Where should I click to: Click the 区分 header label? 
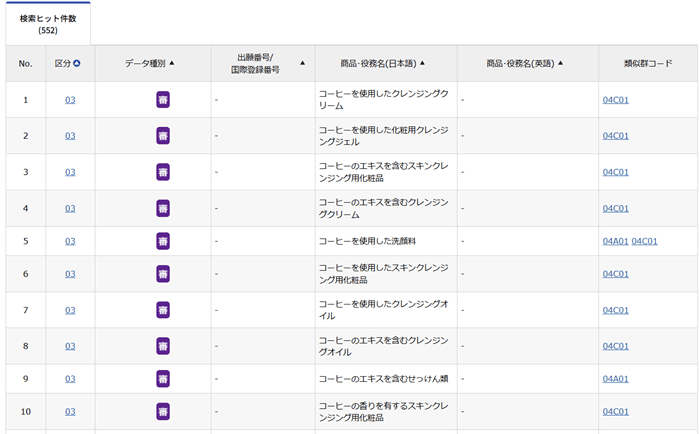63,63
